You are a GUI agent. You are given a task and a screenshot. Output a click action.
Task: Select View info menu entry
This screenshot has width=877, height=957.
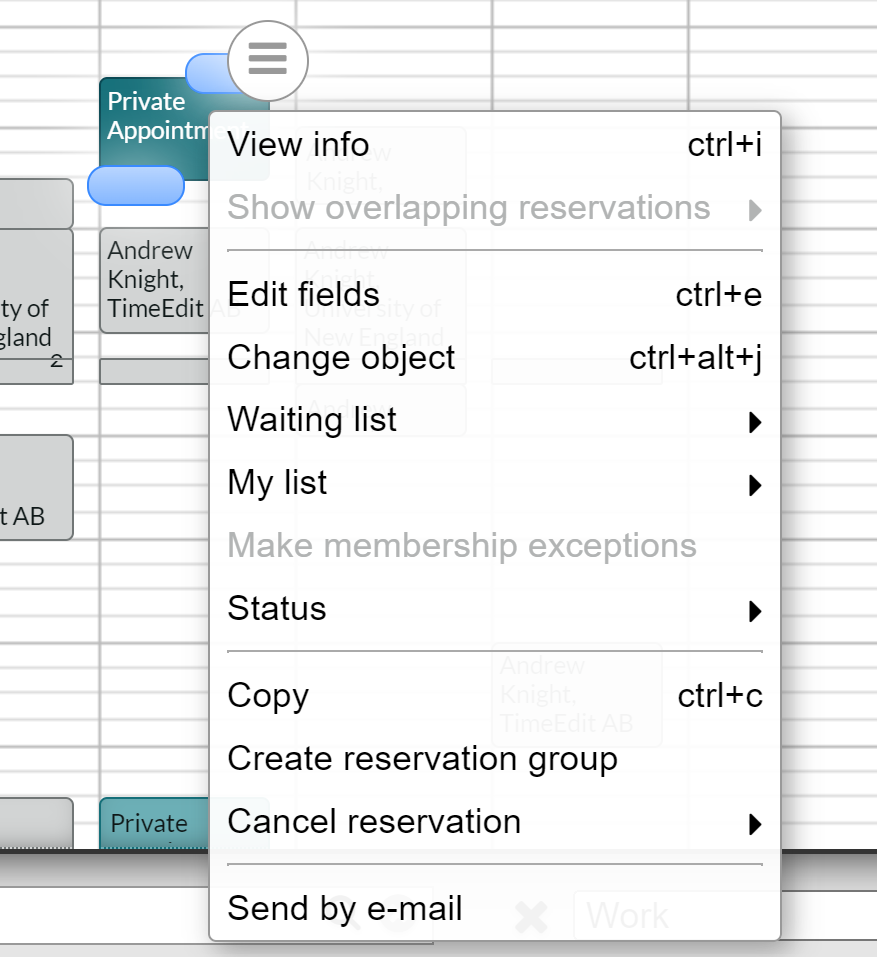pyautogui.click(x=494, y=145)
